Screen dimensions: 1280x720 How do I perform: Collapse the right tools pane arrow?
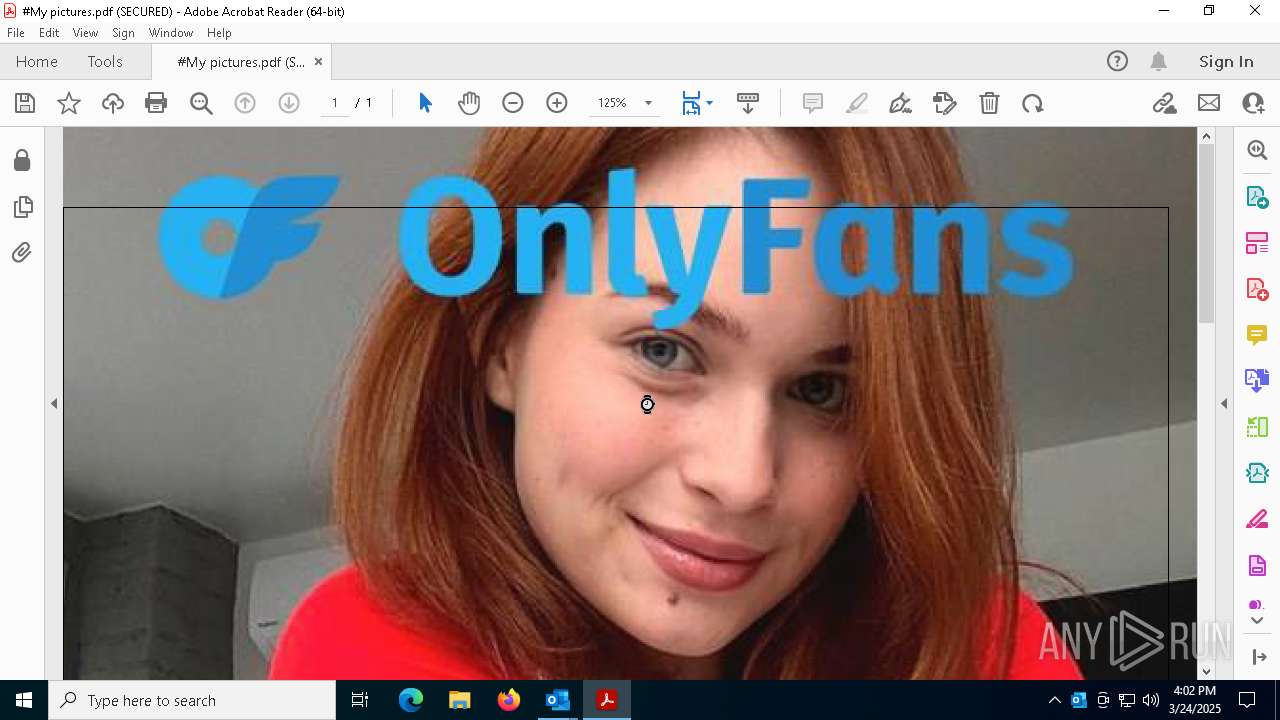pyautogui.click(x=1224, y=404)
